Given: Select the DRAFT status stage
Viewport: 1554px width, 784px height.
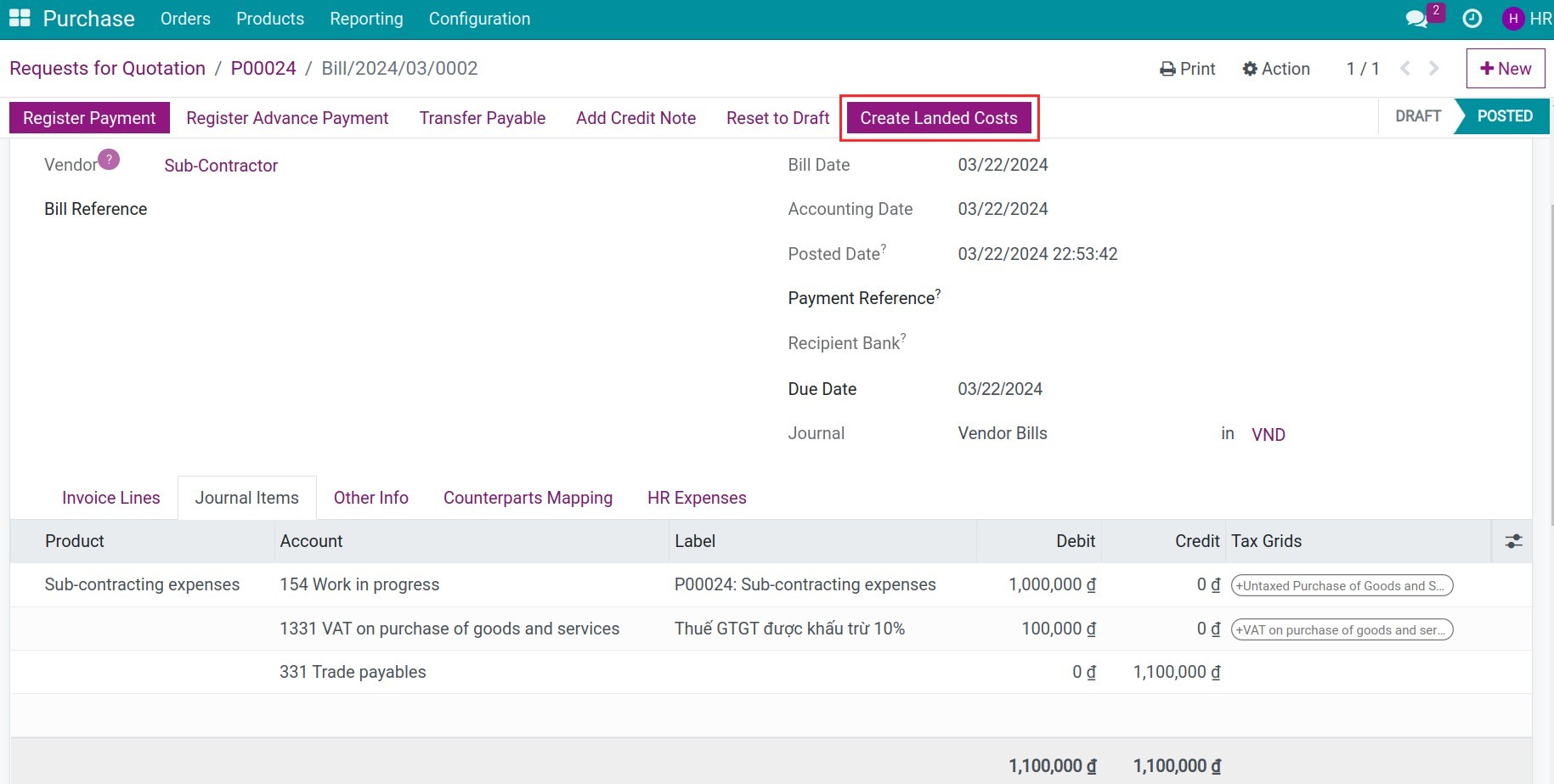Looking at the screenshot, I should click(1418, 116).
